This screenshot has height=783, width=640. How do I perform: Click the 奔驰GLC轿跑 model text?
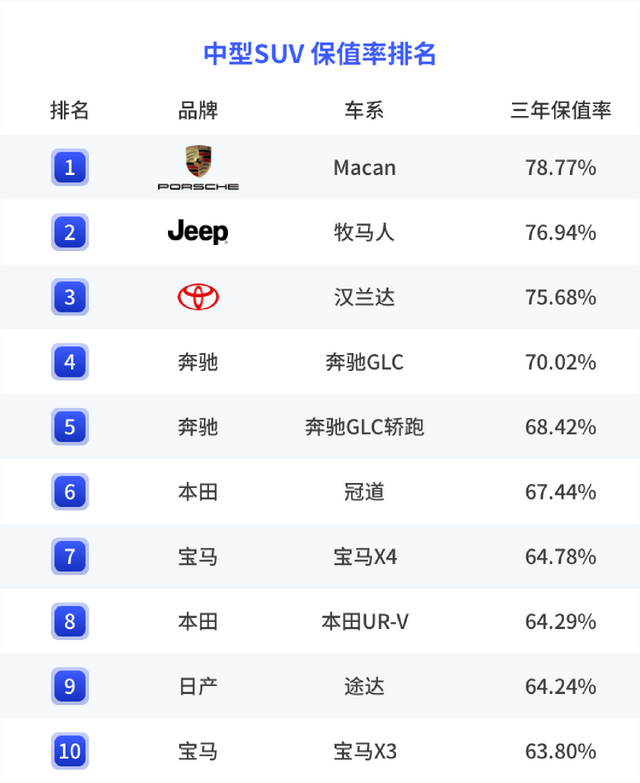[364, 427]
